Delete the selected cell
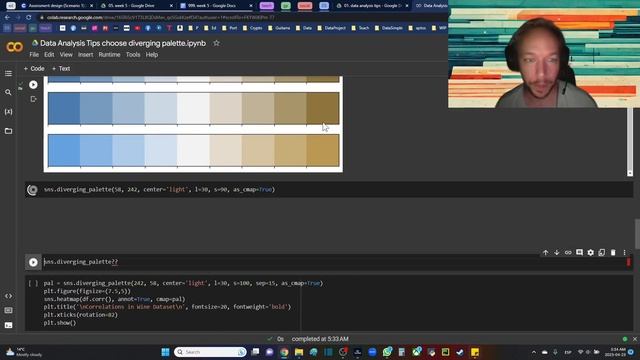 (613, 253)
